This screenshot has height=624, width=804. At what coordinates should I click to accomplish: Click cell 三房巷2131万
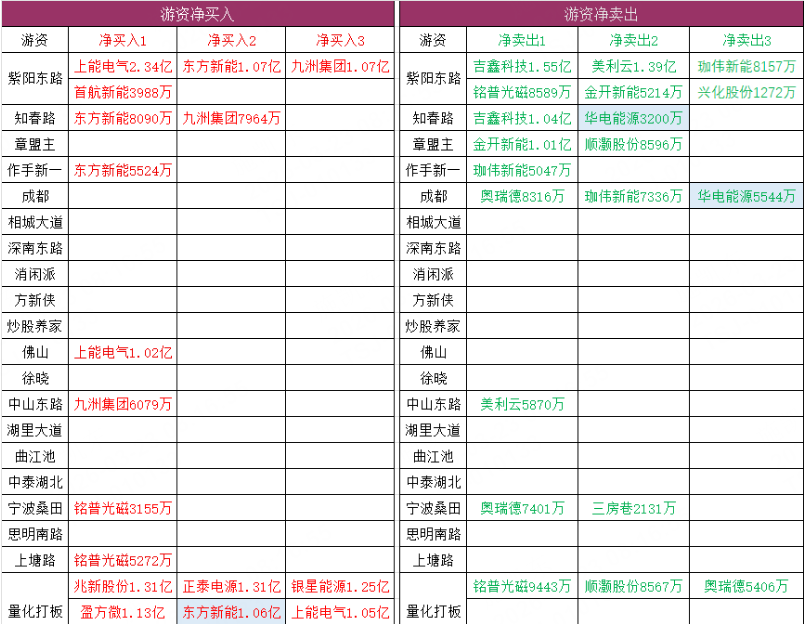point(634,508)
